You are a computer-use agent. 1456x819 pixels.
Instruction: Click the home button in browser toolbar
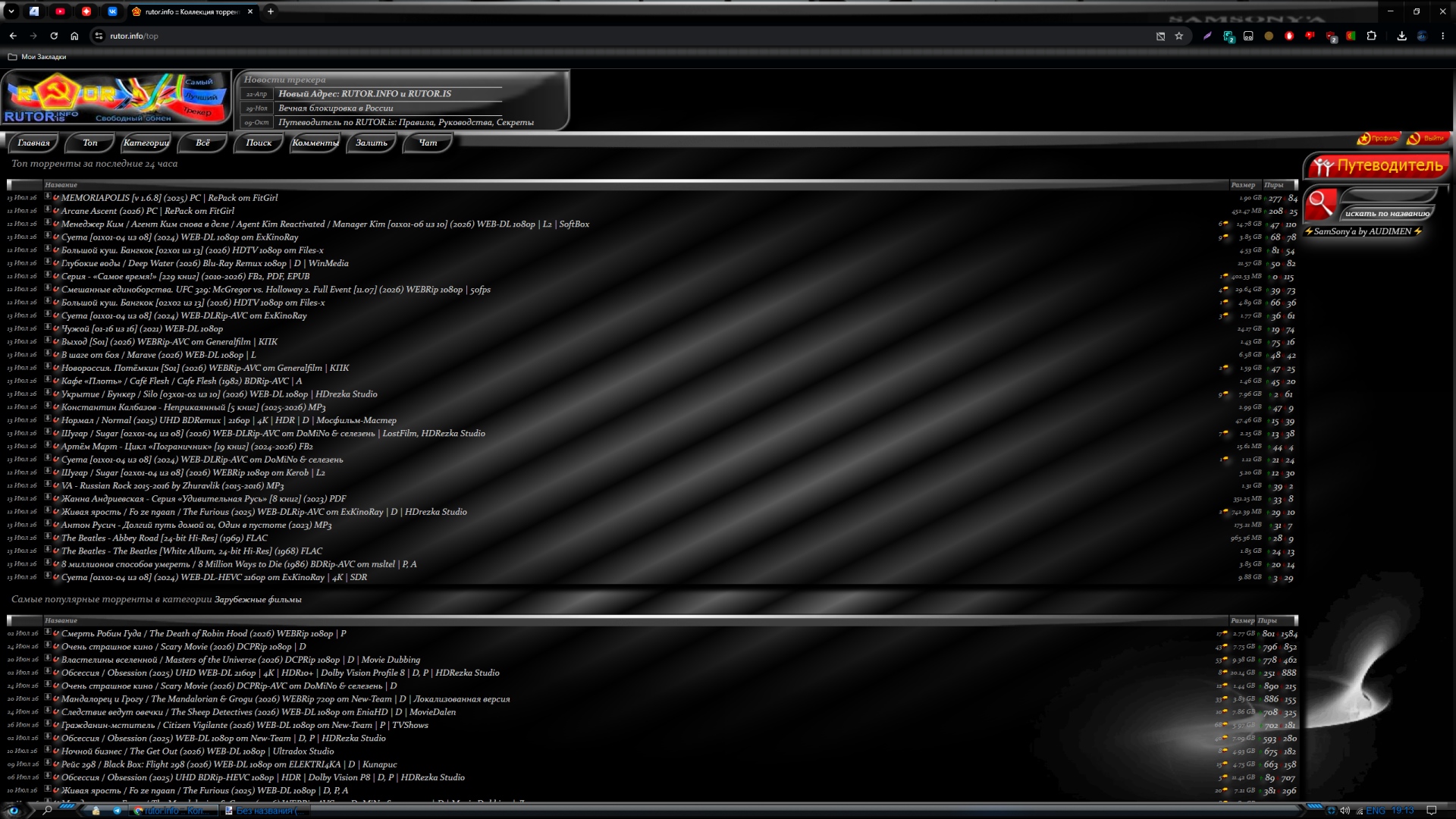[74, 36]
